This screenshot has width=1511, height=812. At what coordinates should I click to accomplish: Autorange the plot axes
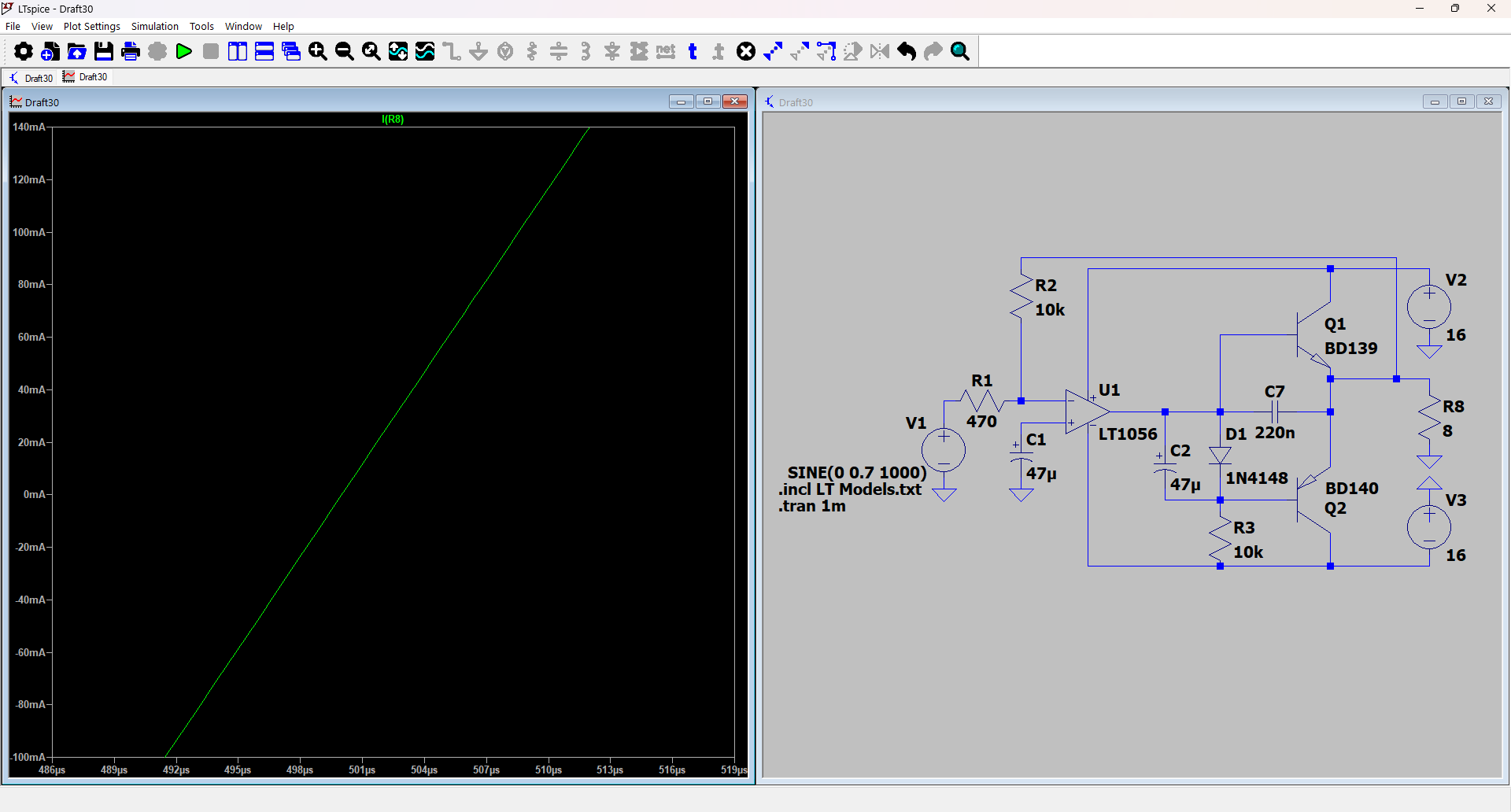click(x=398, y=52)
